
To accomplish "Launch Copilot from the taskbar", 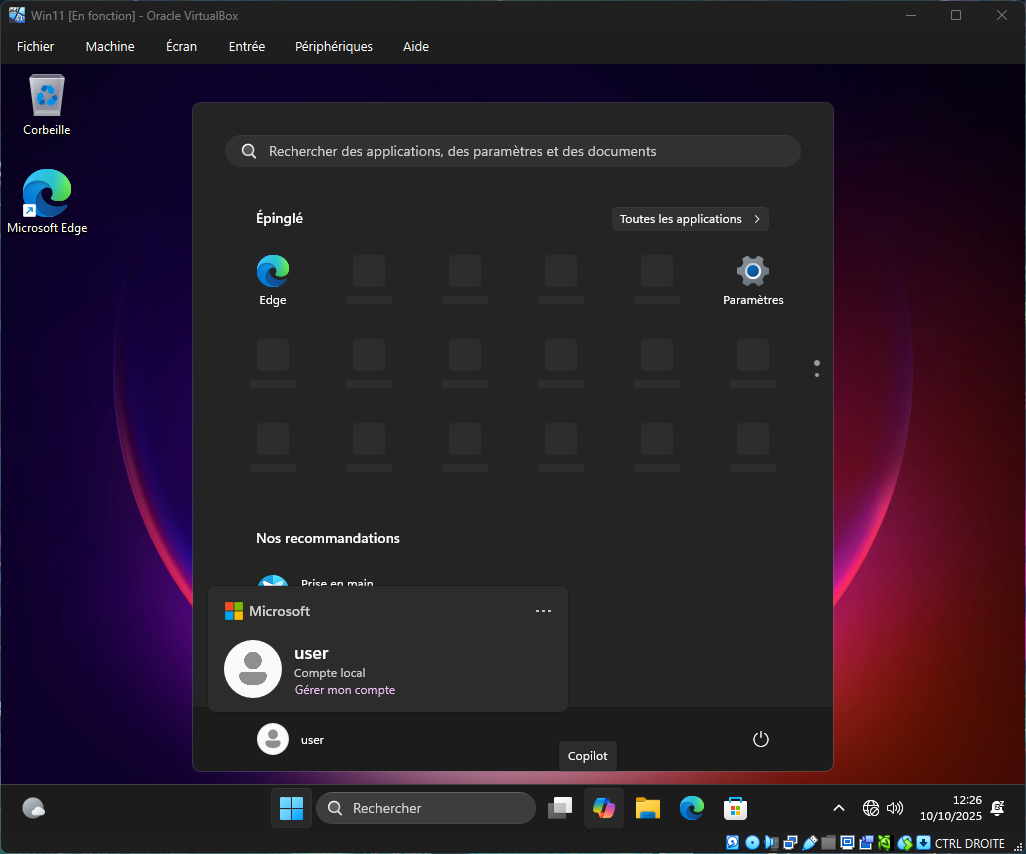I will [x=603, y=808].
